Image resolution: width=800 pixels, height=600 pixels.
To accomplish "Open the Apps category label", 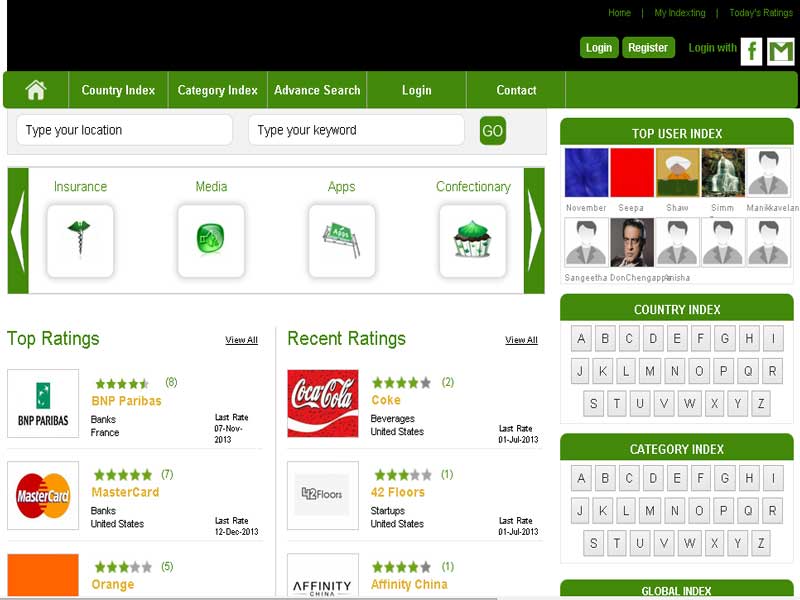I will coord(341,187).
